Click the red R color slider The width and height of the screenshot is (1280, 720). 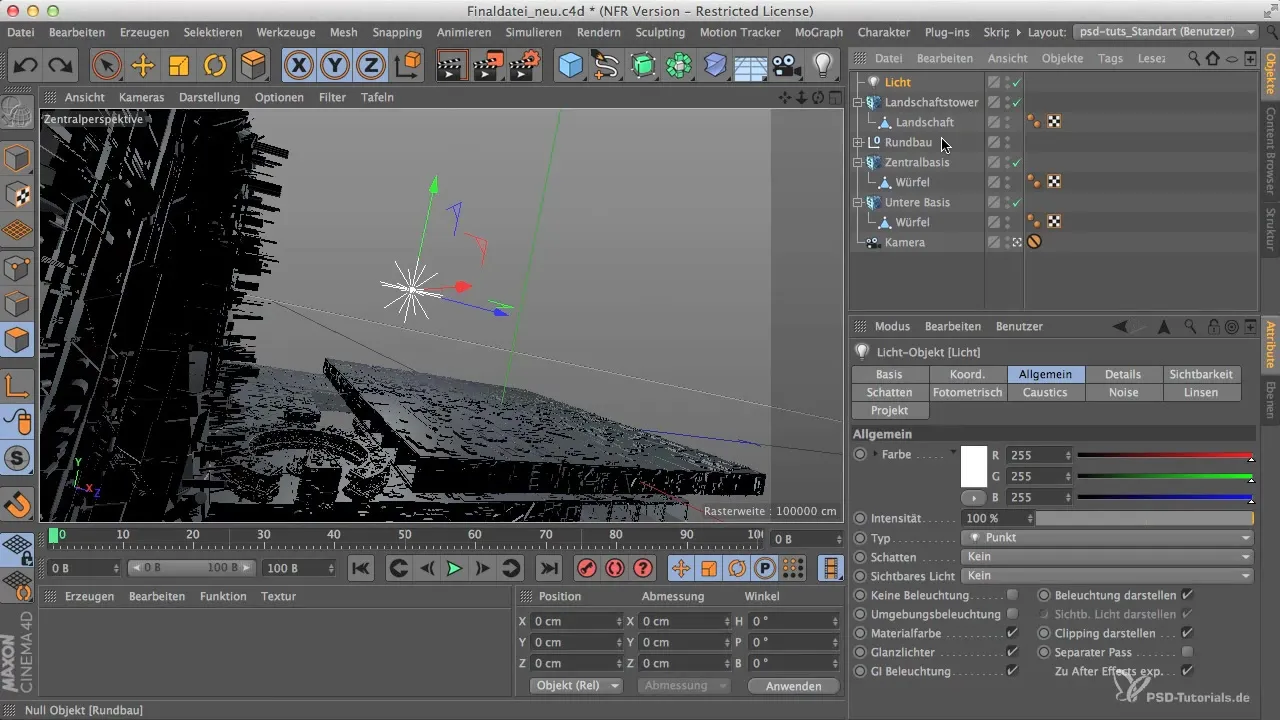[x=1165, y=455]
